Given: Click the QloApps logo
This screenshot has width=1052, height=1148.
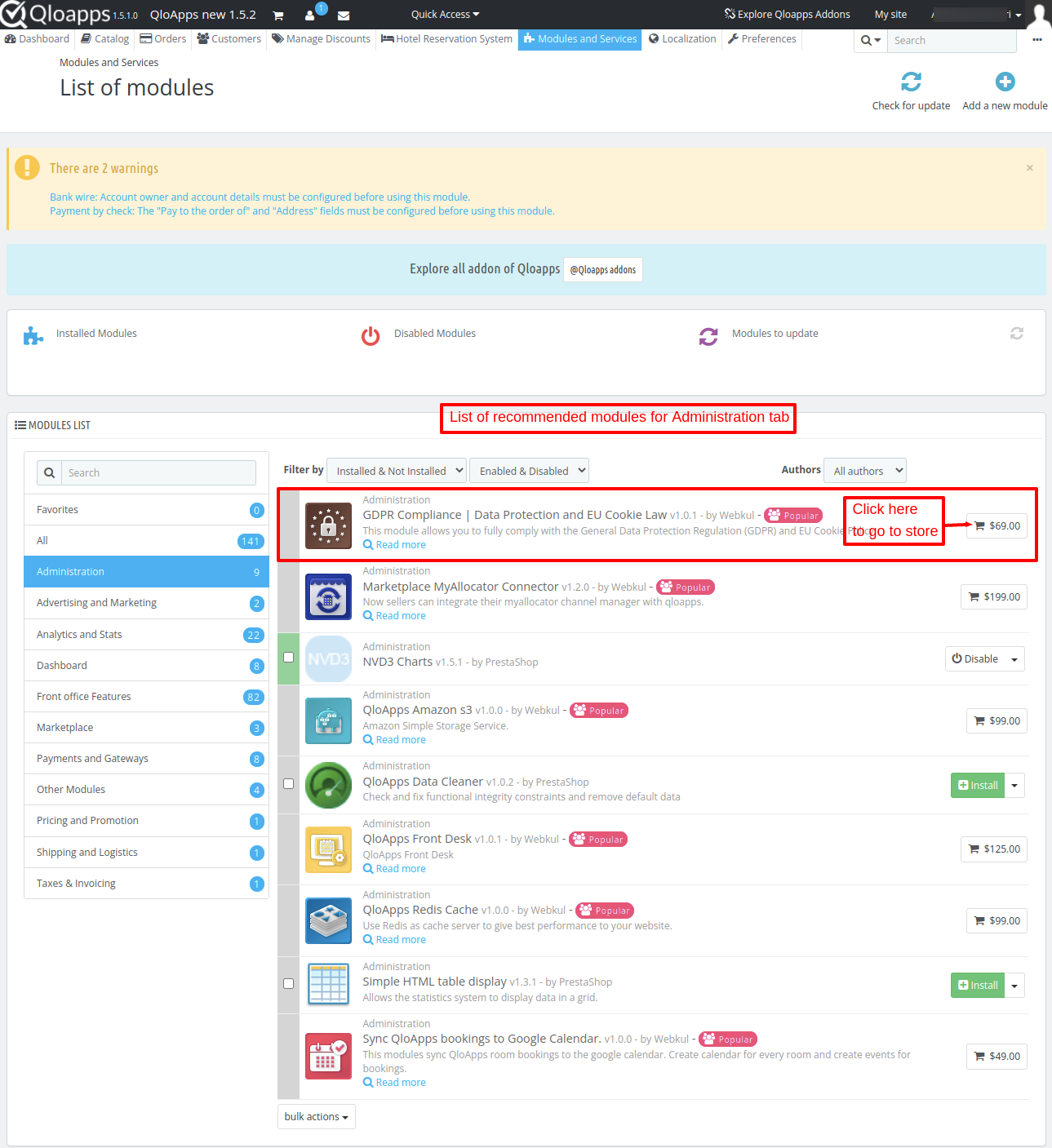Looking at the screenshot, I should [x=57, y=13].
